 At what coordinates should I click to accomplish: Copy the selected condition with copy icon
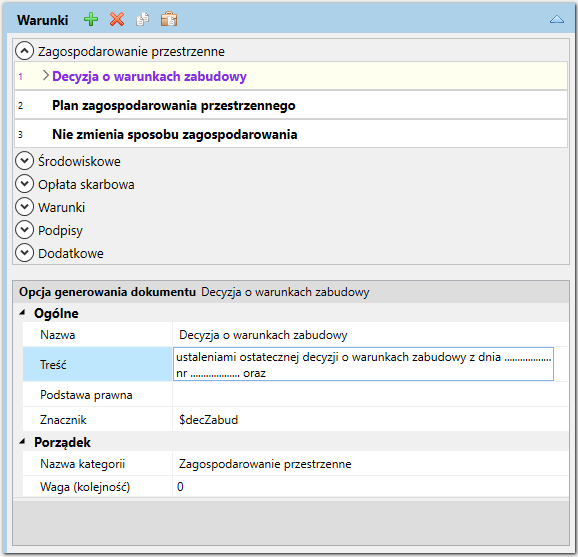[143, 20]
